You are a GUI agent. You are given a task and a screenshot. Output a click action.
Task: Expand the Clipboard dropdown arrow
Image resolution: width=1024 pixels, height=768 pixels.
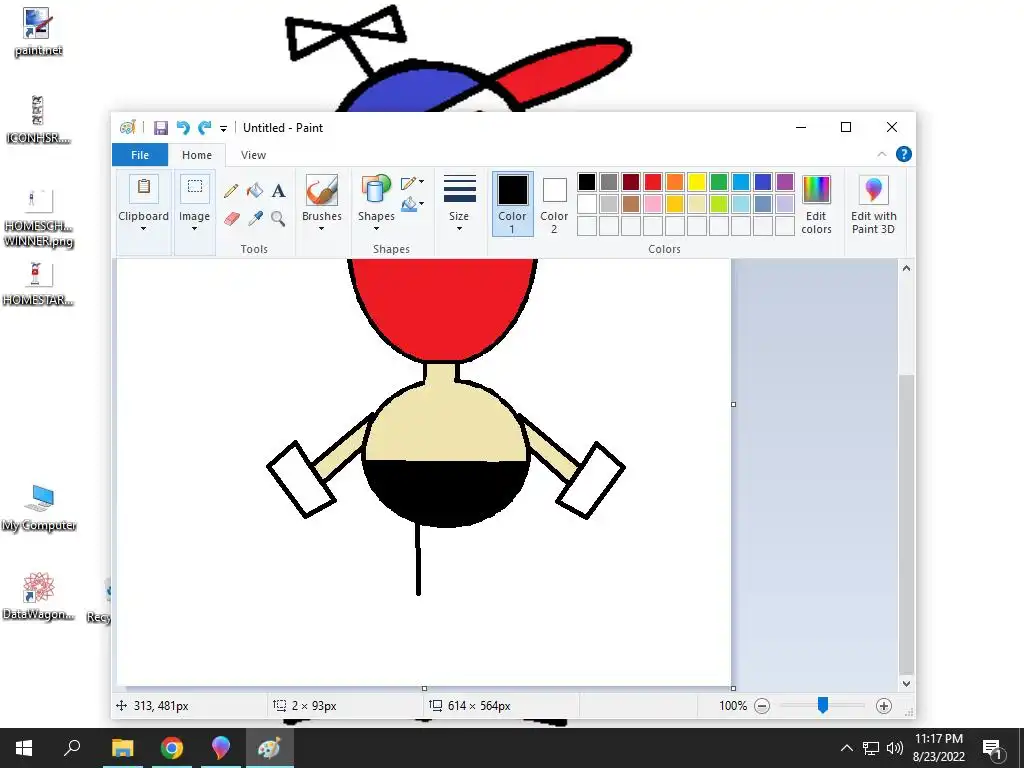tap(143, 229)
